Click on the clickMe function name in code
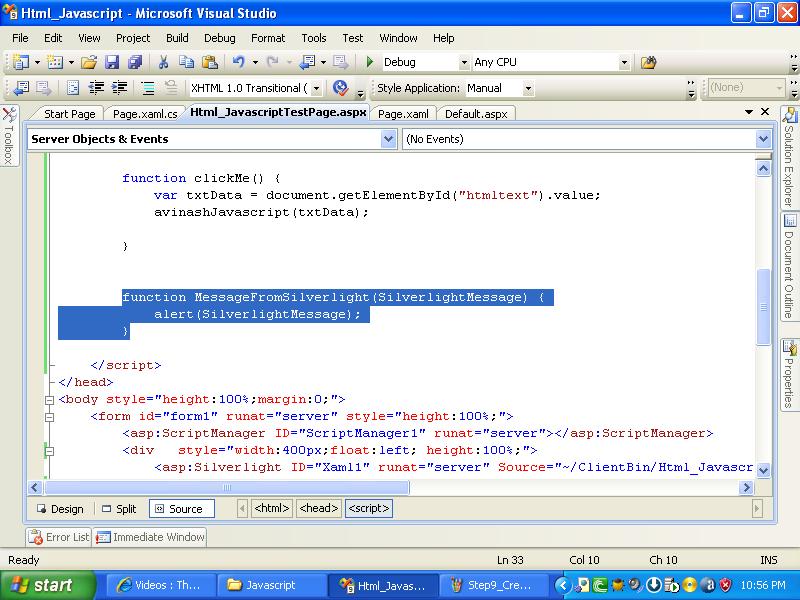800x600 pixels. (221, 178)
